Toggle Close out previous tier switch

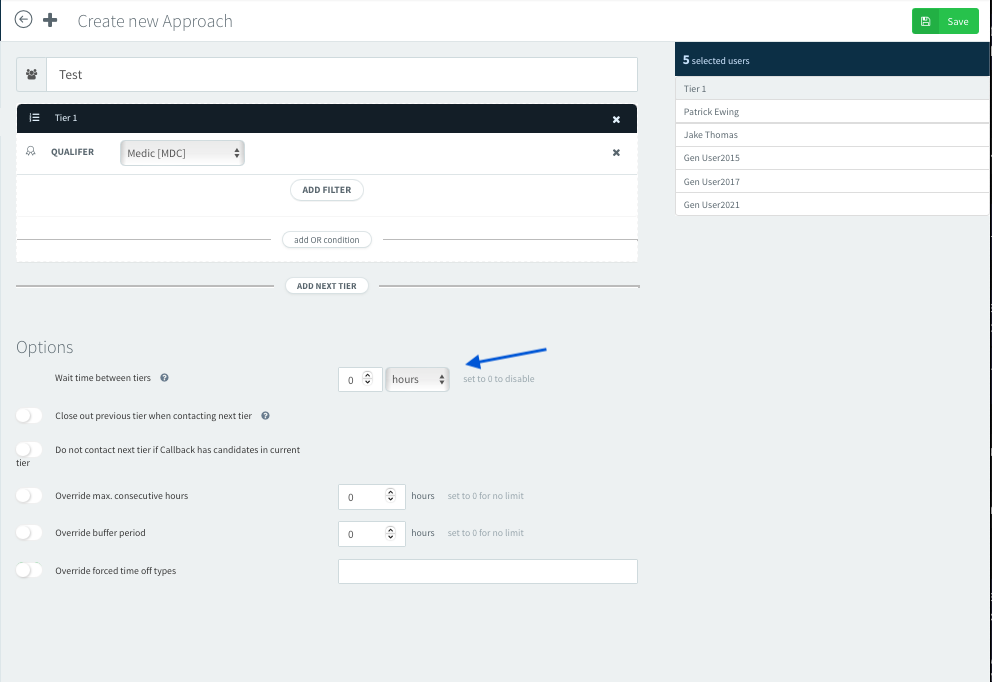click(x=29, y=416)
